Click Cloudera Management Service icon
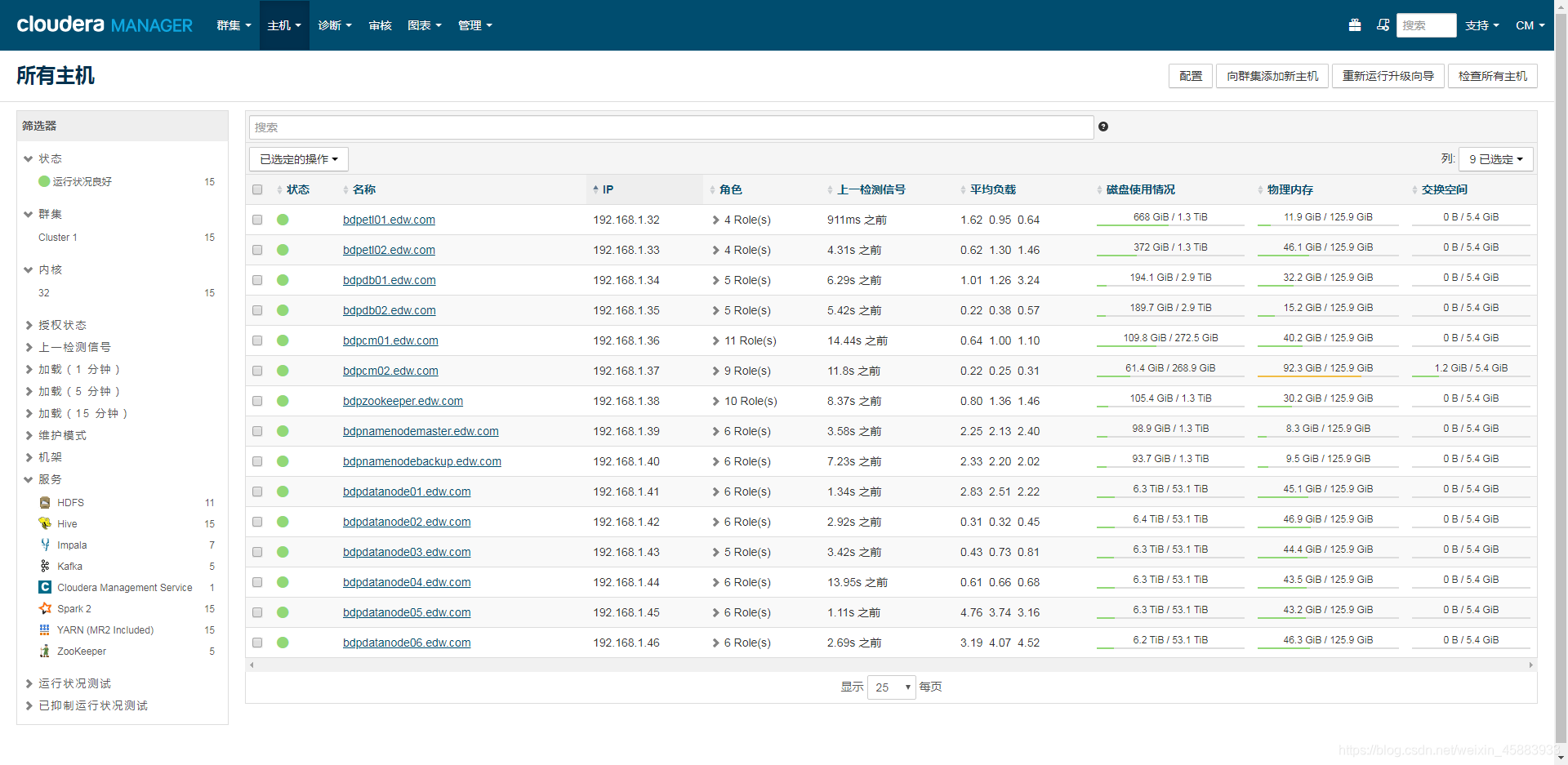The image size is (1568, 765). [45, 588]
